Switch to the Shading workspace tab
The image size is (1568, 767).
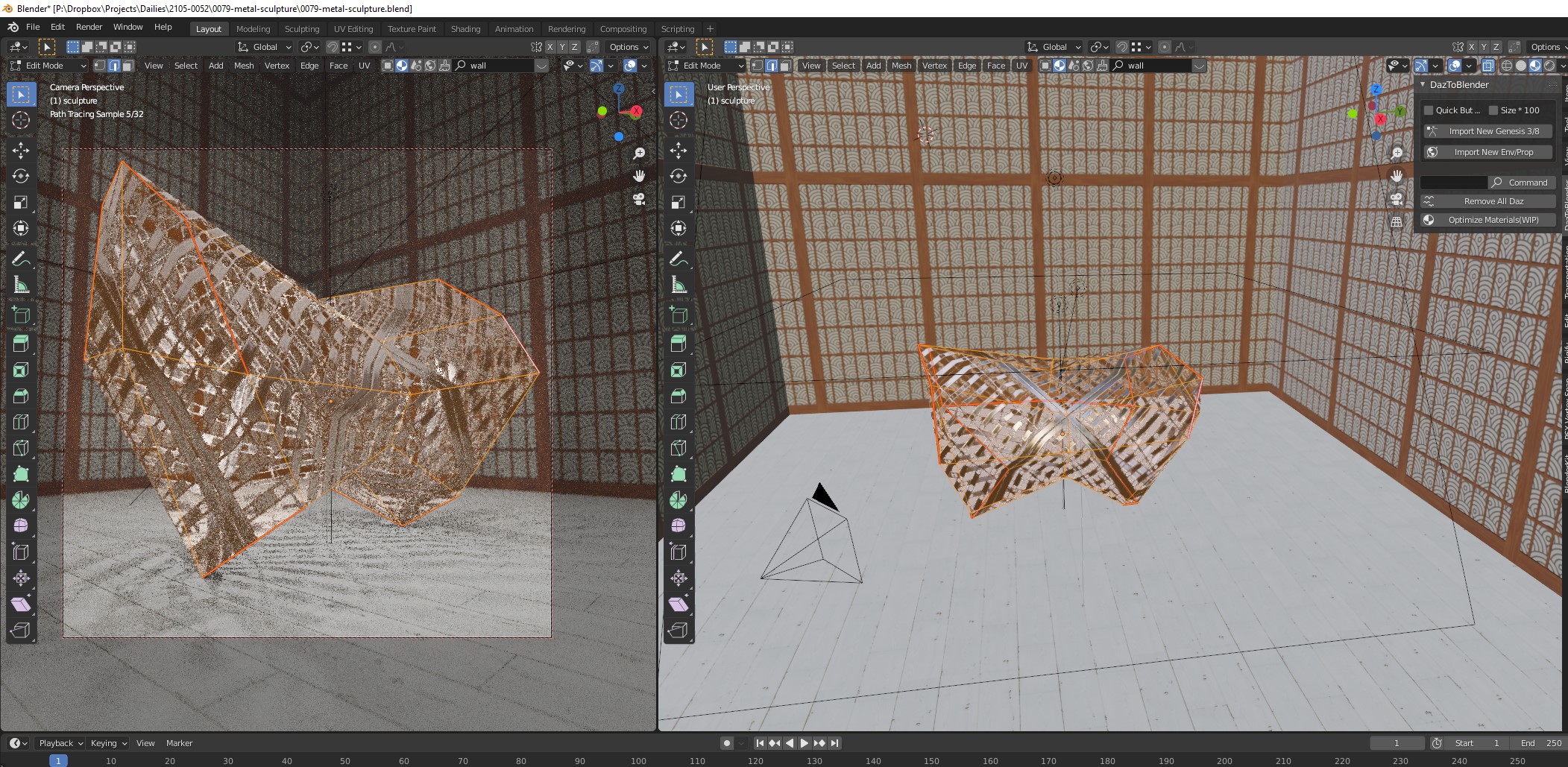(465, 29)
